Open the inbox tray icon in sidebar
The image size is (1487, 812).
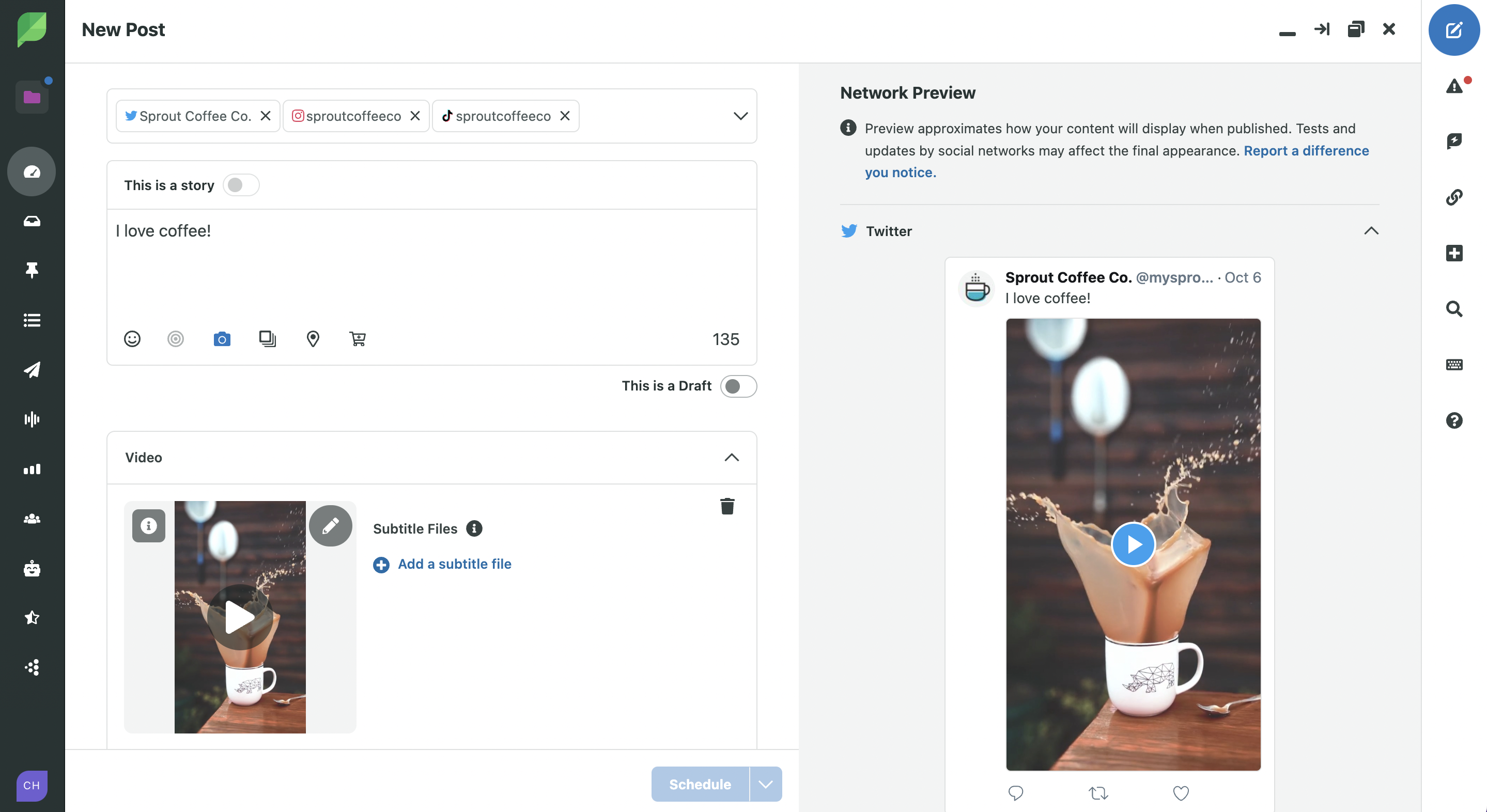(32, 221)
